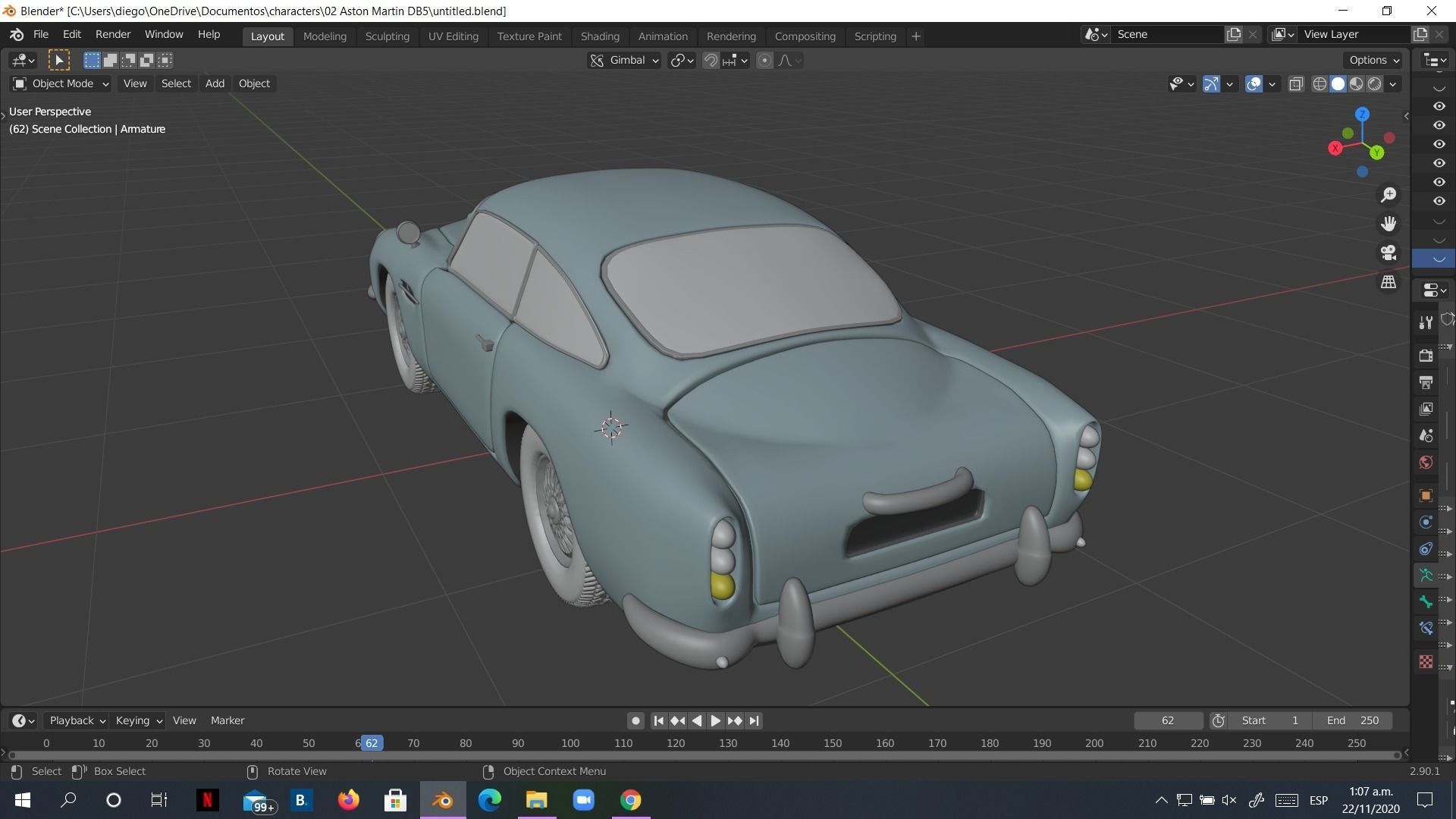
Task: Select the Tweak select tool icon in header
Action: [x=59, y=60]
